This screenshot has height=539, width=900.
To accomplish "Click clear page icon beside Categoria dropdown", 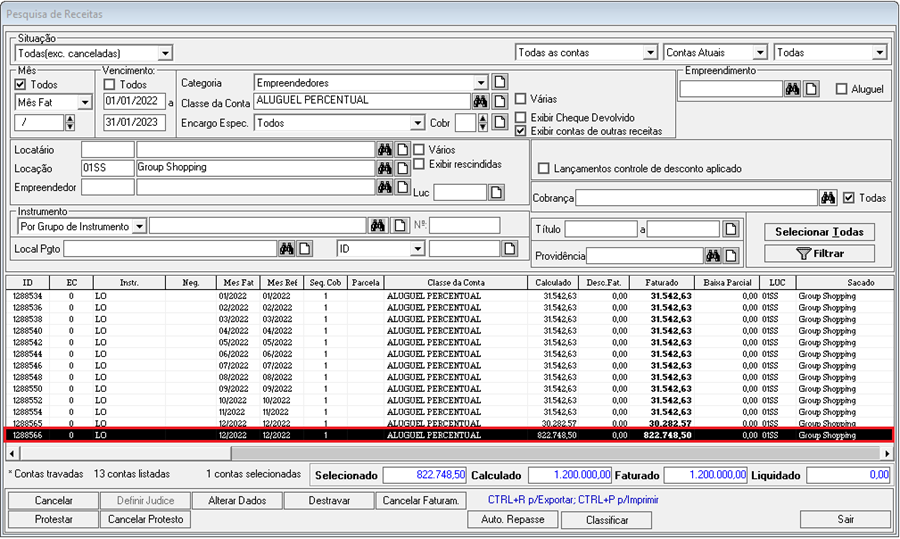I will (500, 82).
